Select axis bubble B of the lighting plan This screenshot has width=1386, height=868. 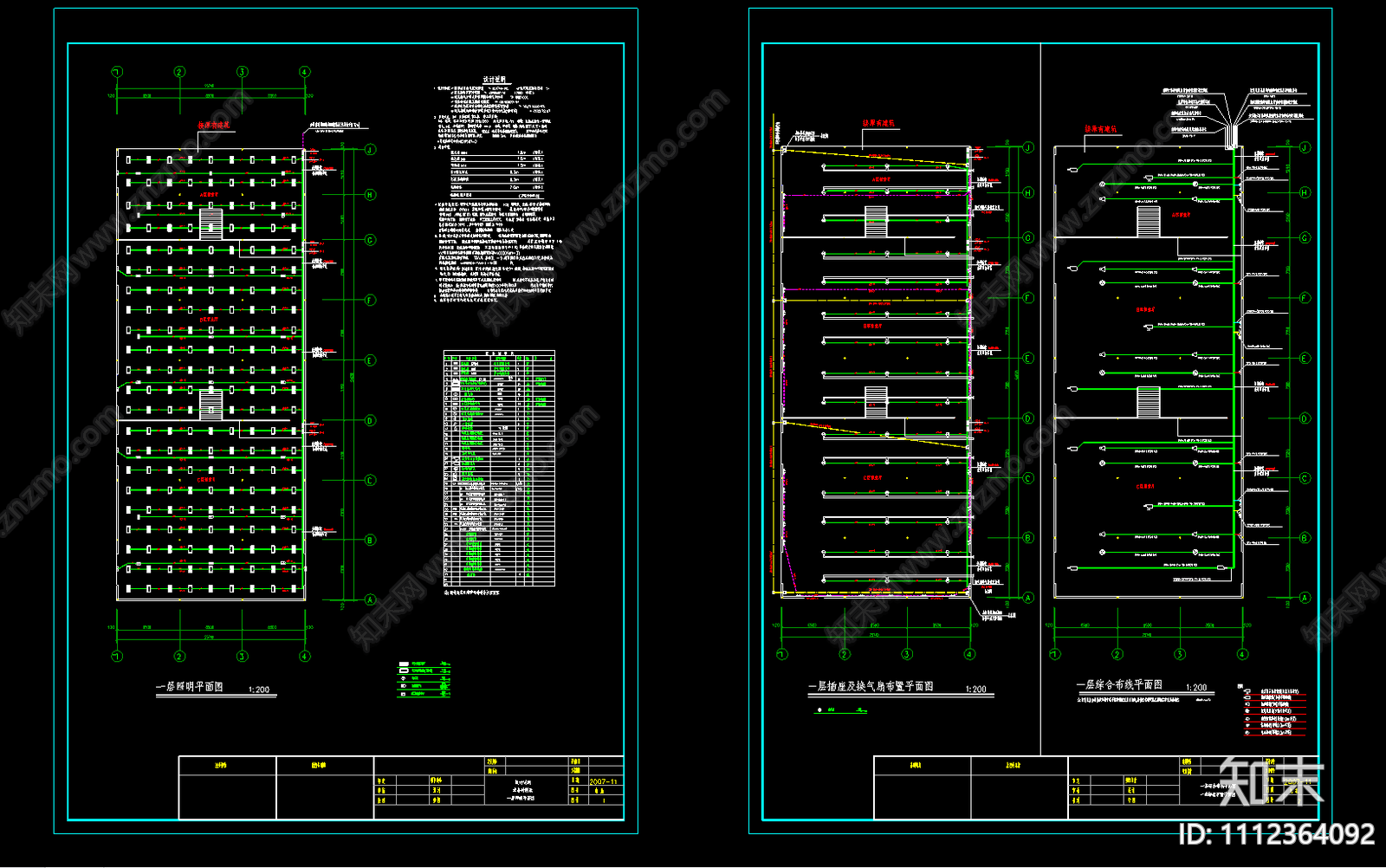(370, 541)
